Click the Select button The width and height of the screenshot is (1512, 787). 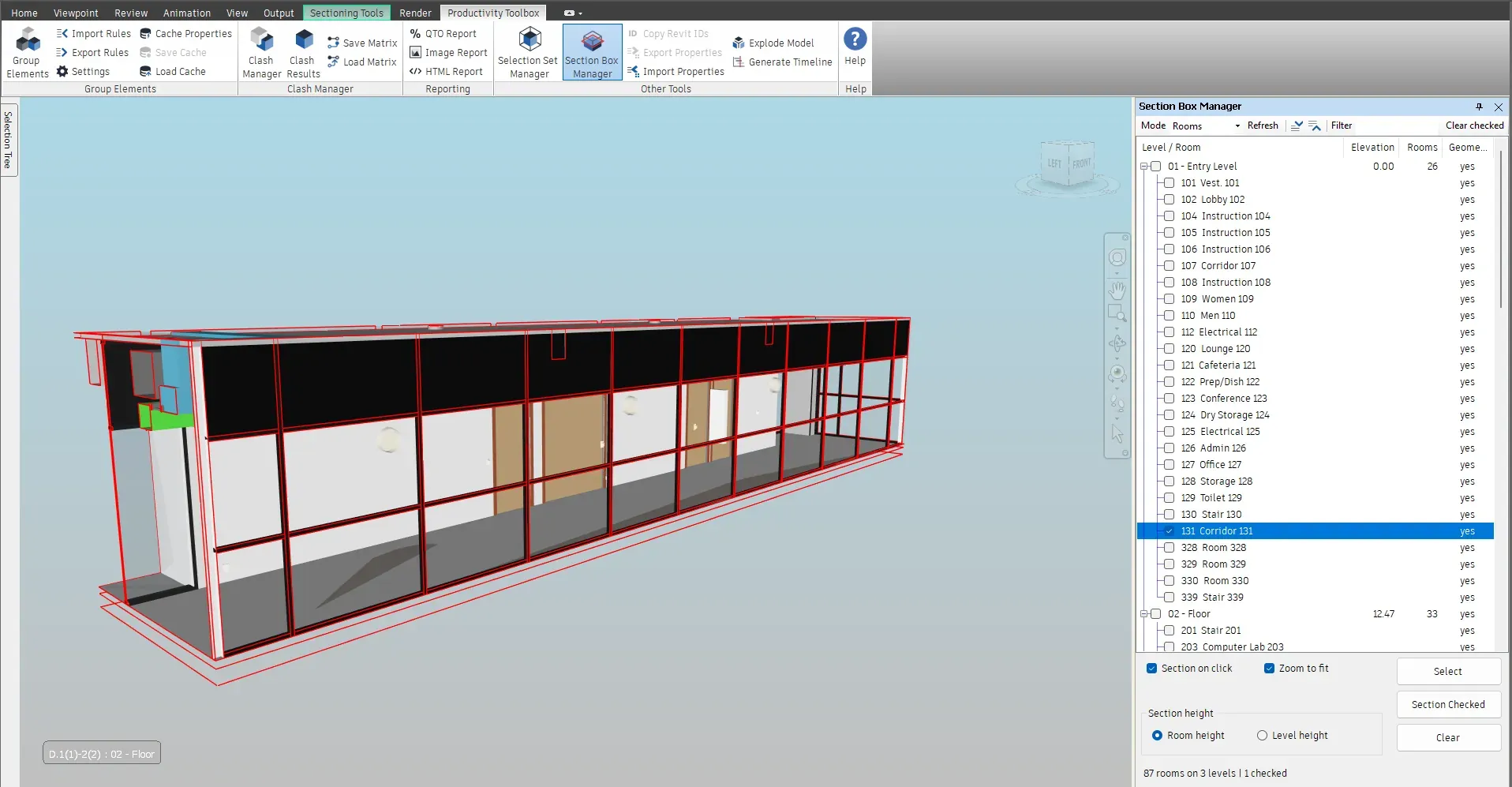pyautogui.click(x=1448, y=671)
